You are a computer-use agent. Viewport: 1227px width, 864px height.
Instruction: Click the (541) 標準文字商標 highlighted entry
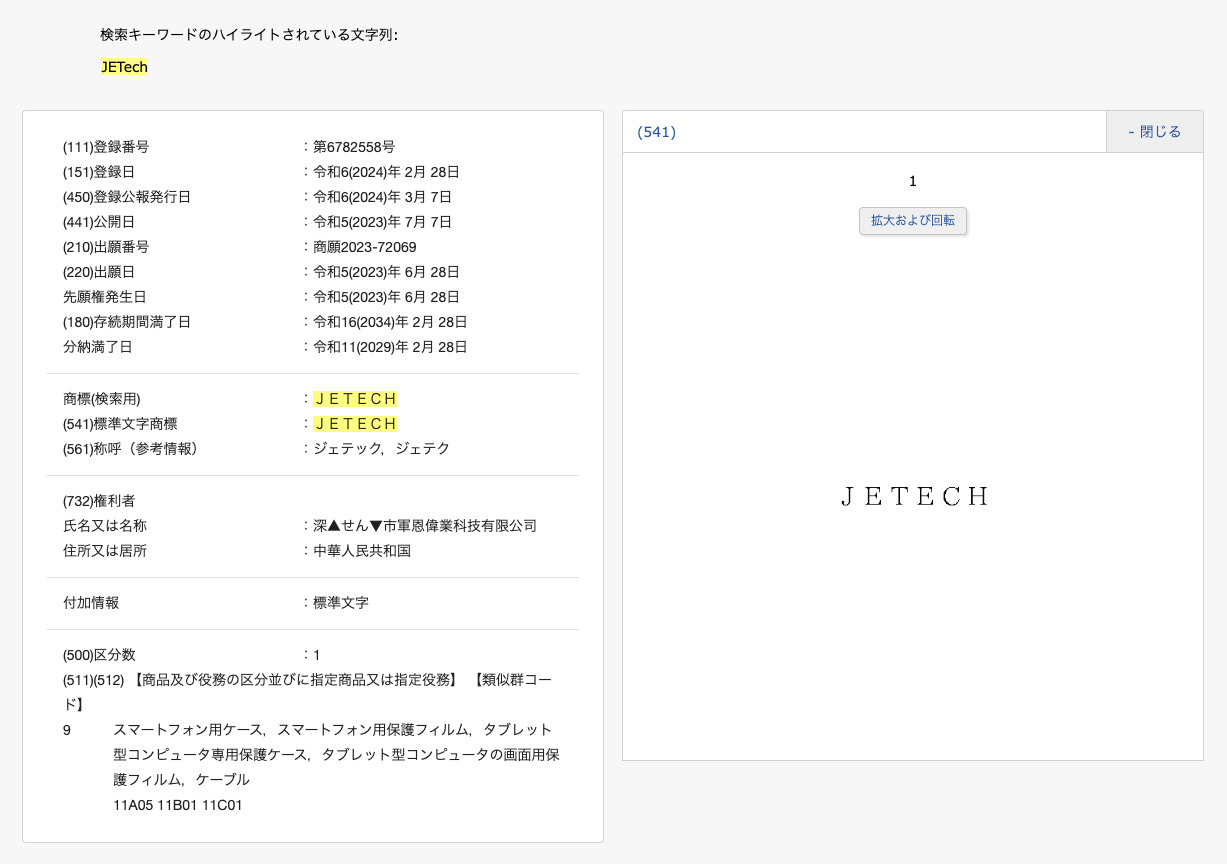click(x=355, y=423)
